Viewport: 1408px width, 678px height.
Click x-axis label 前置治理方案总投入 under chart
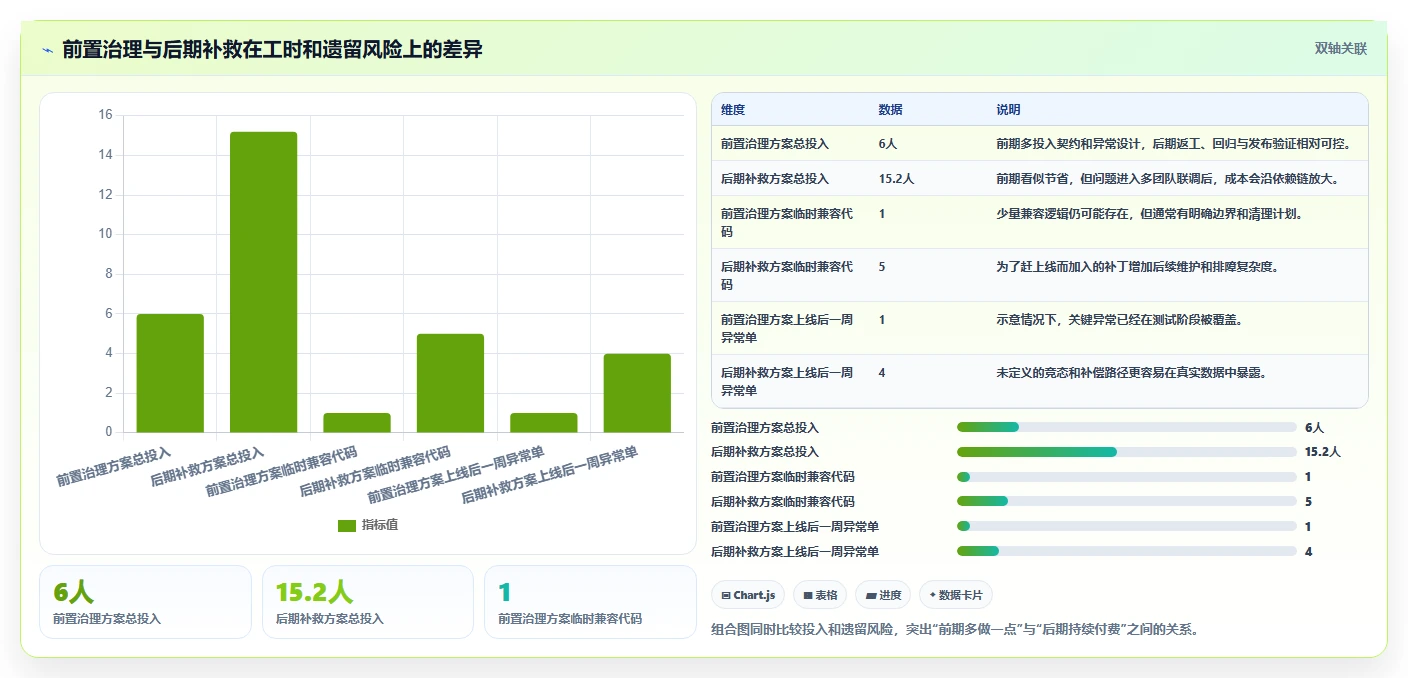click(x=113, y=467)
